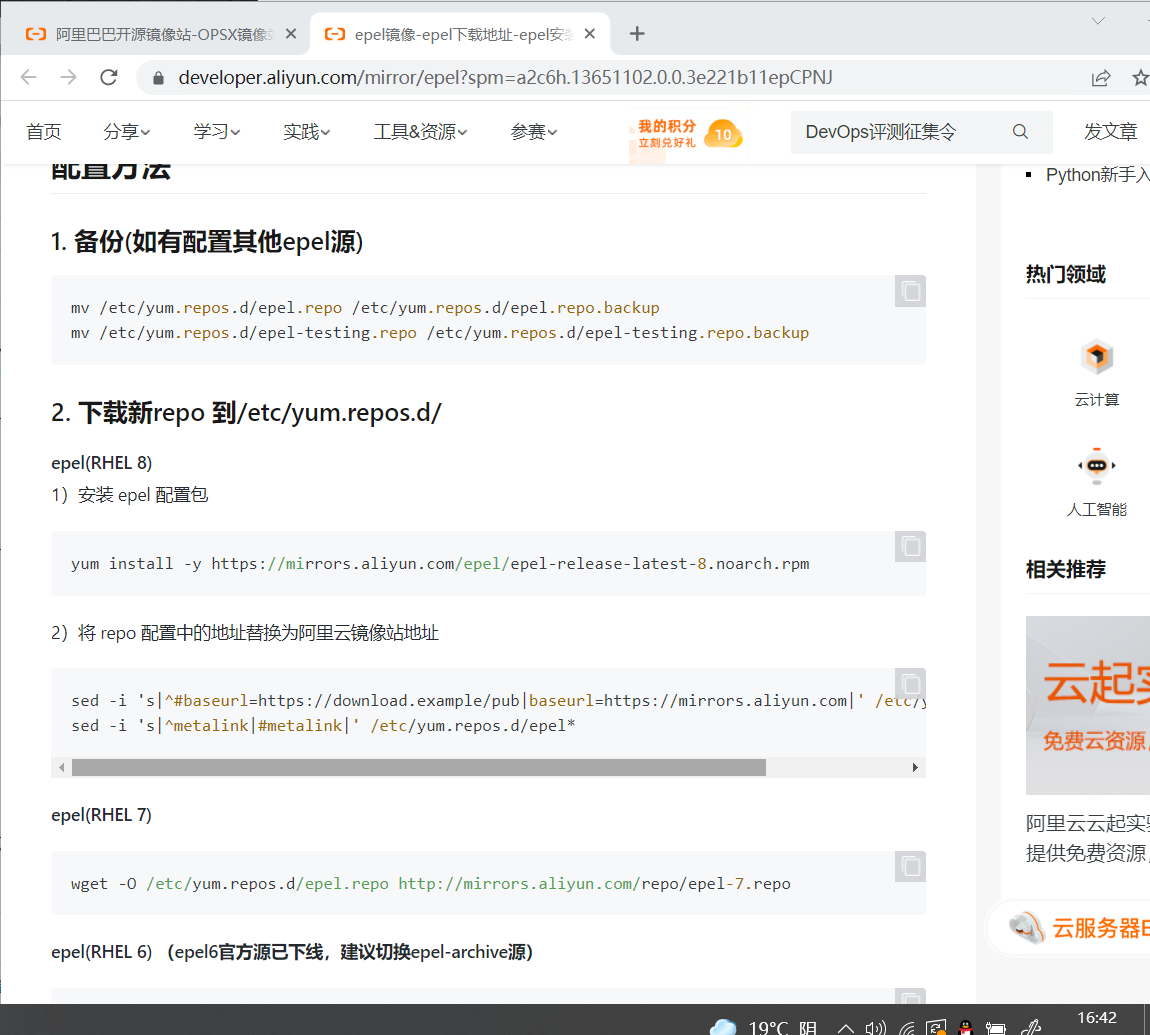Open the 16:42 taskbar clock
The image size is (1150, 1035).
coord(1096,1020)
